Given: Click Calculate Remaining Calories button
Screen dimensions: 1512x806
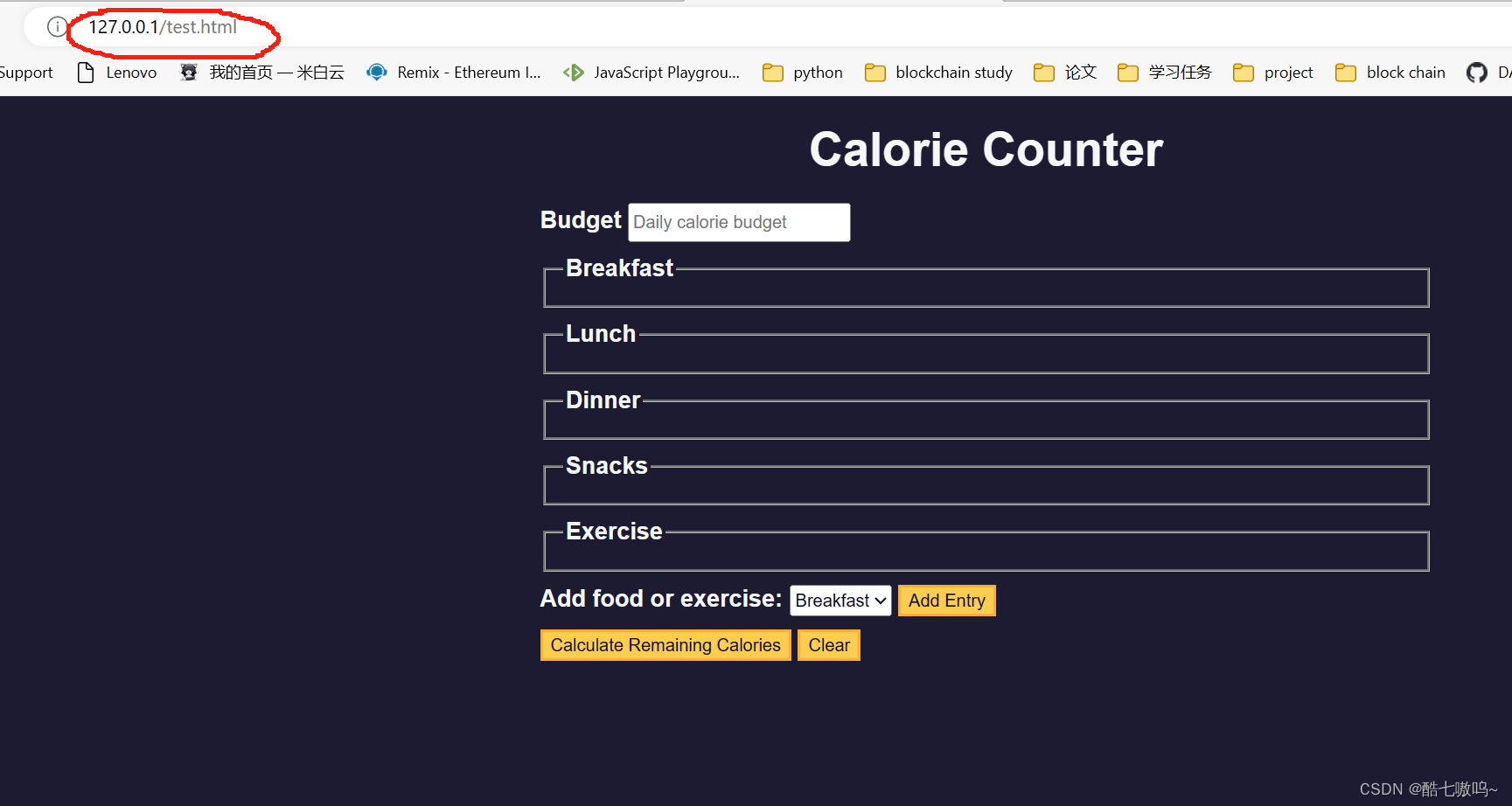Looking at the screenshot, I should tap(665, 645).
